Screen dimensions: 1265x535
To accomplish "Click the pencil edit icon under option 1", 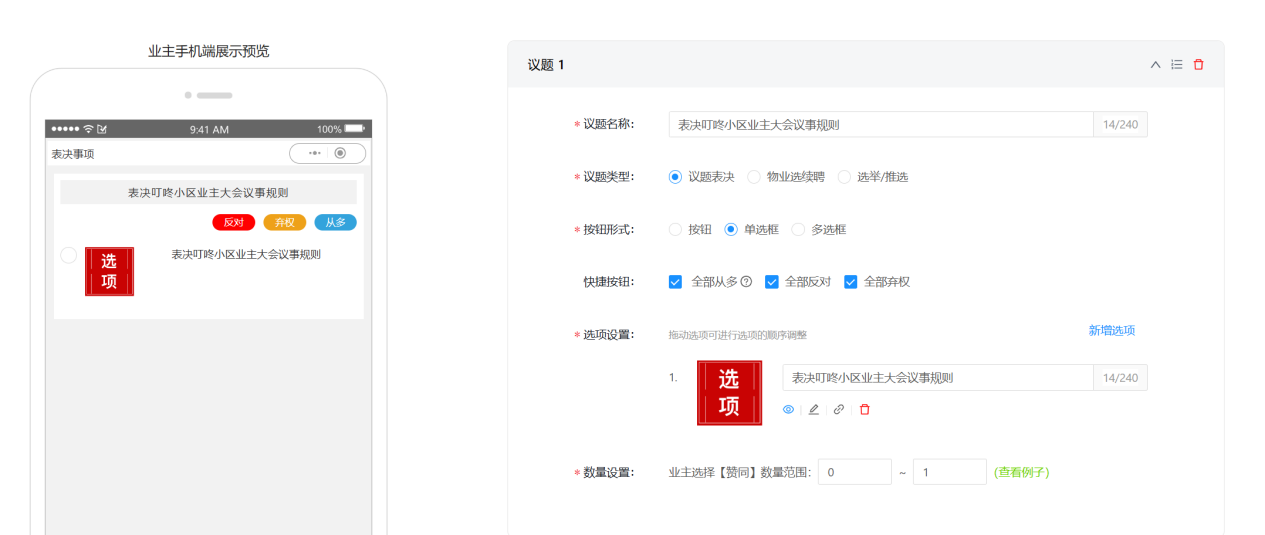I will click(x=814, y=410).
